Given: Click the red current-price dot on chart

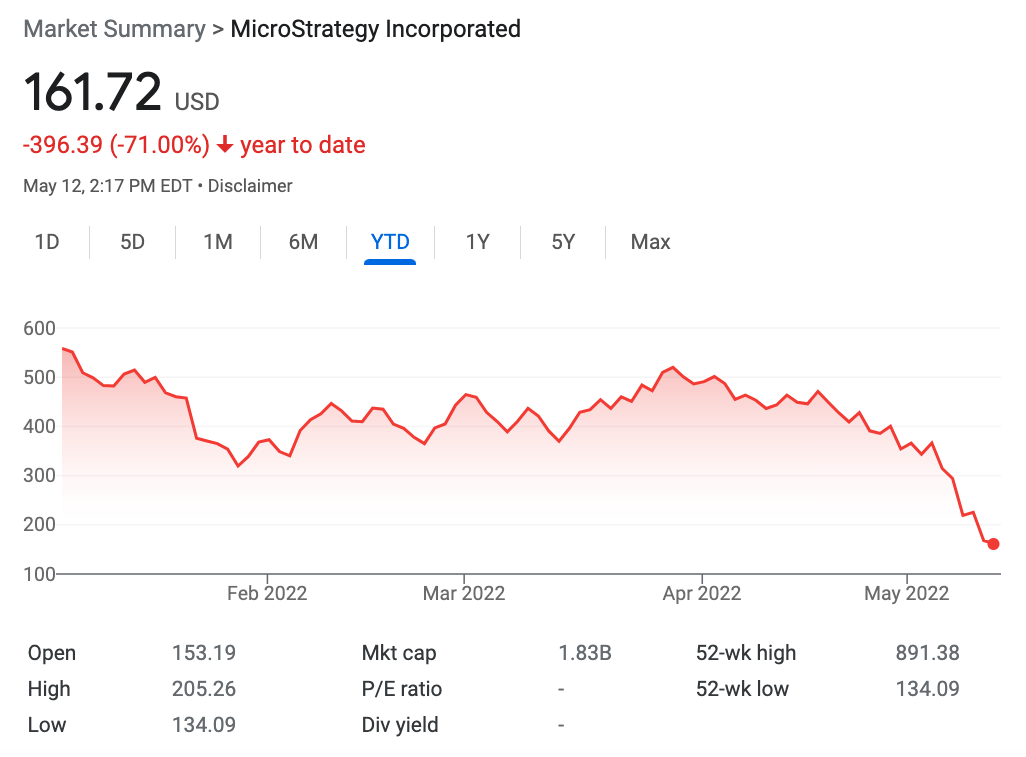Looking at the screenshot, I should [993, 544].
